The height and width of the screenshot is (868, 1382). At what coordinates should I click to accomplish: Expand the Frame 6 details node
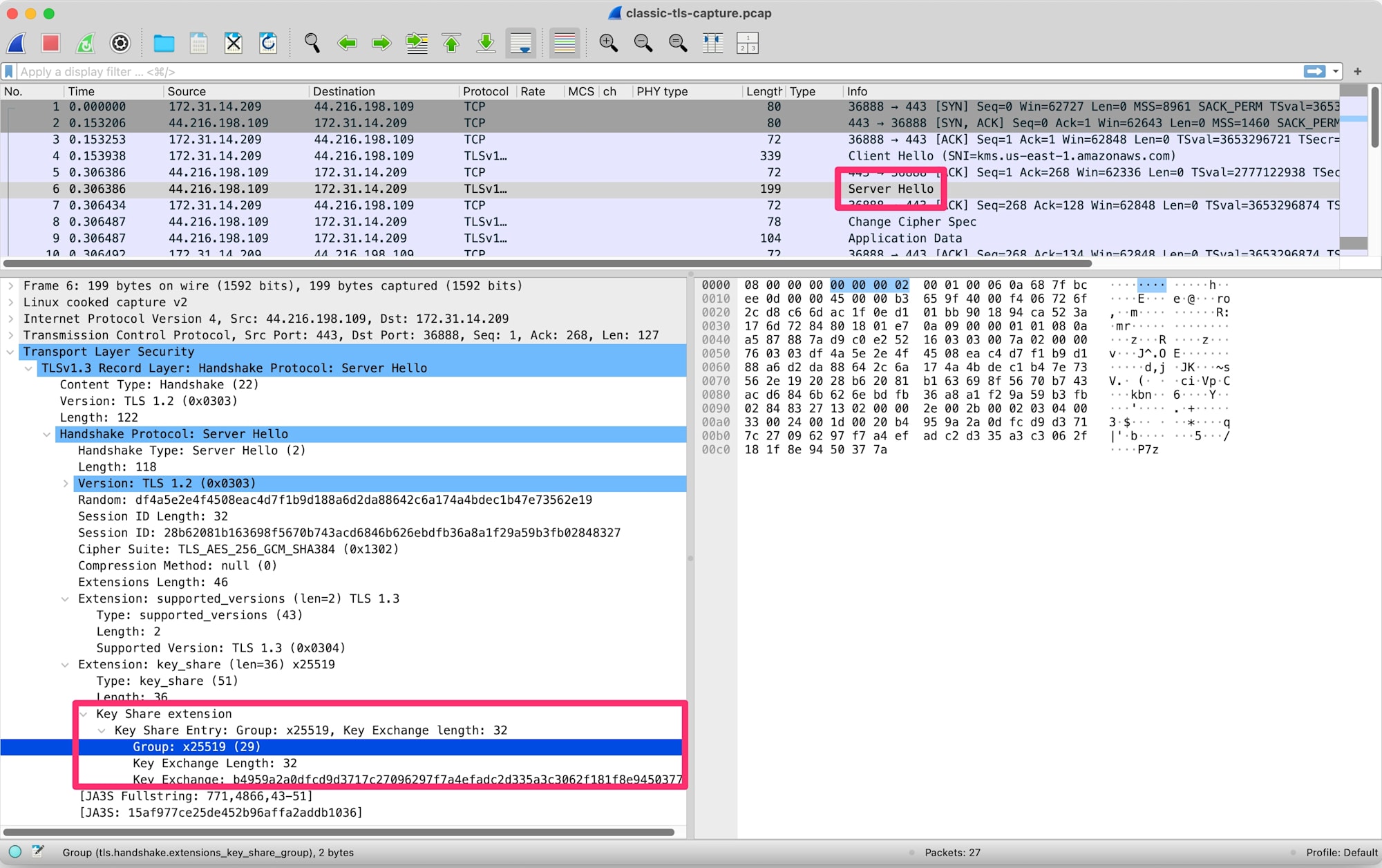pos(10,286)
